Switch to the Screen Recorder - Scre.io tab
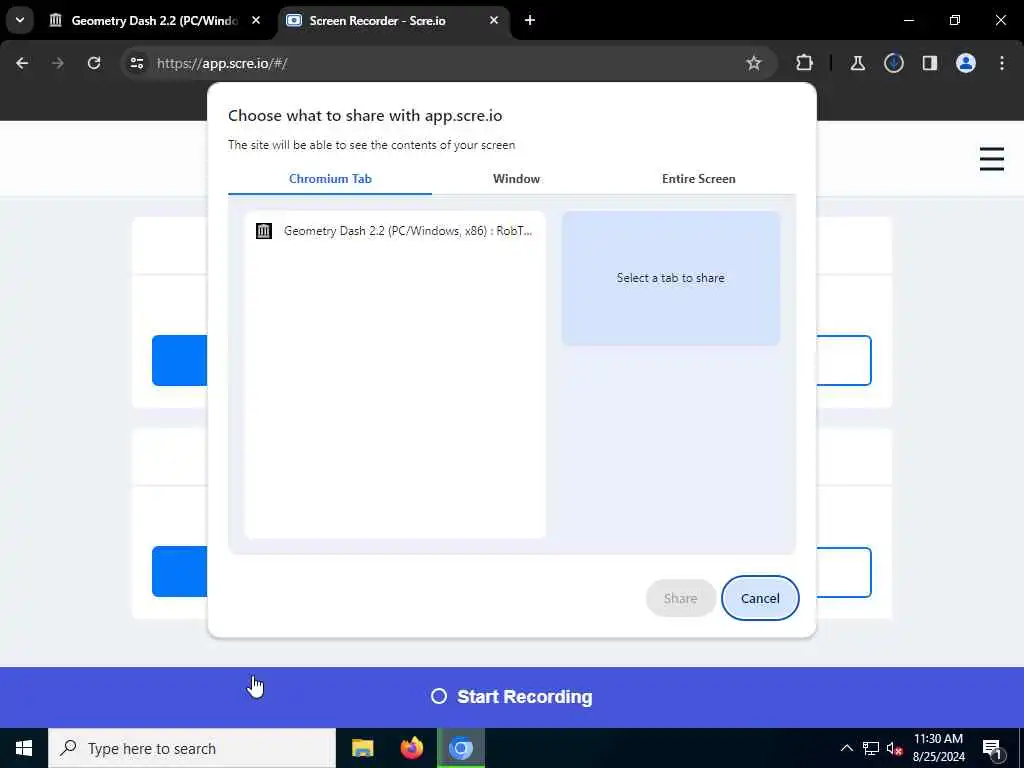The height and width of the screenshot is (768, 1024). coord(394,20)
